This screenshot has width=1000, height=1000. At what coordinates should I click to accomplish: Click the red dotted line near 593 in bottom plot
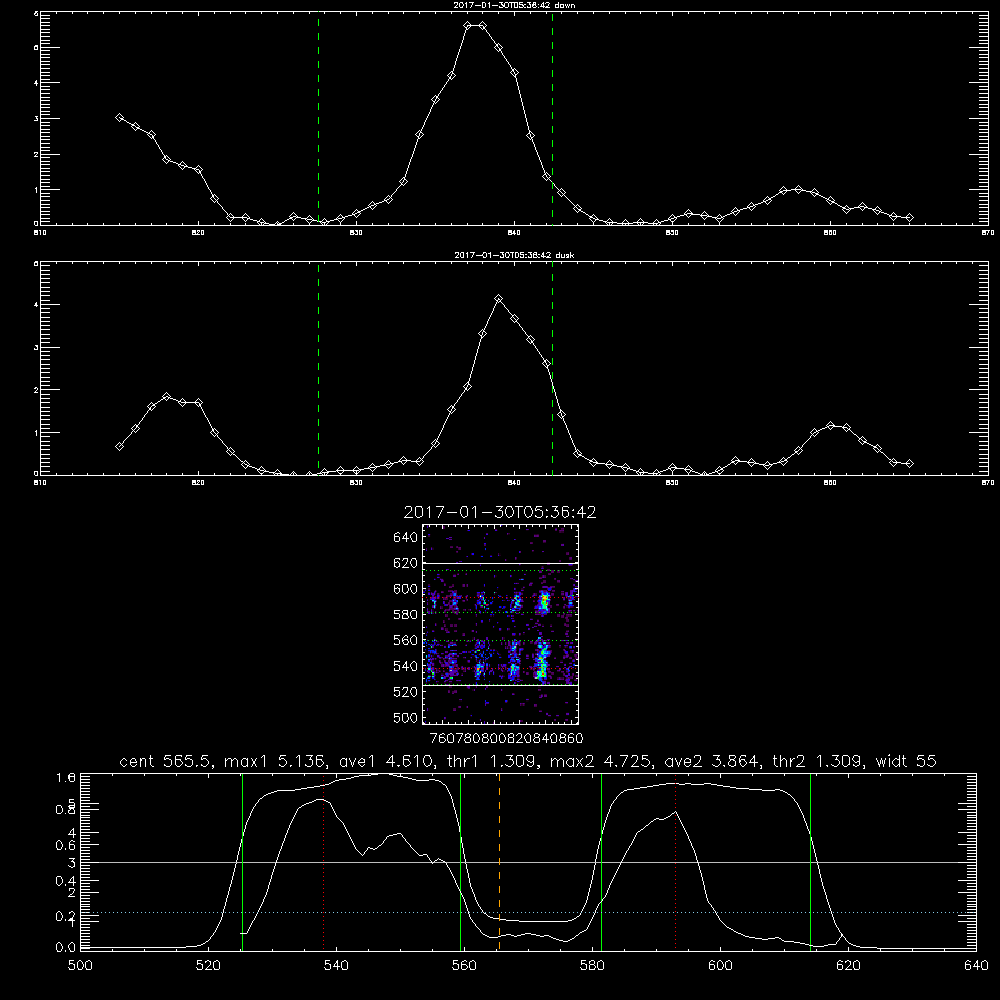[x=675, y=862]
